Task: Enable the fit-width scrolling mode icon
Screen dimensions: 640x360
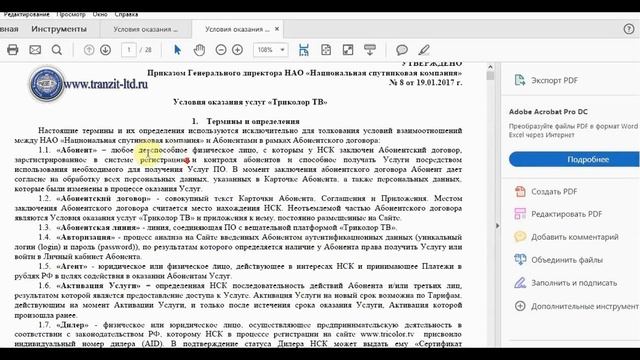Action: click(x=304, y=50)
